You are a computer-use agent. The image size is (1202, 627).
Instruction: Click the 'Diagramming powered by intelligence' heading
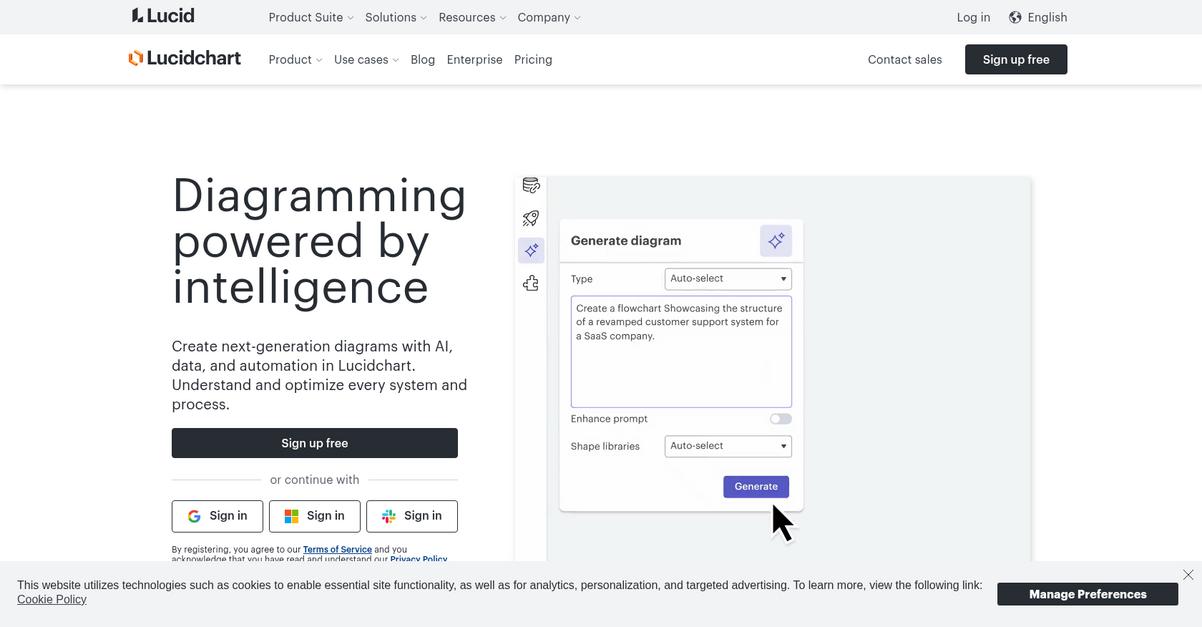click(320, 241)
